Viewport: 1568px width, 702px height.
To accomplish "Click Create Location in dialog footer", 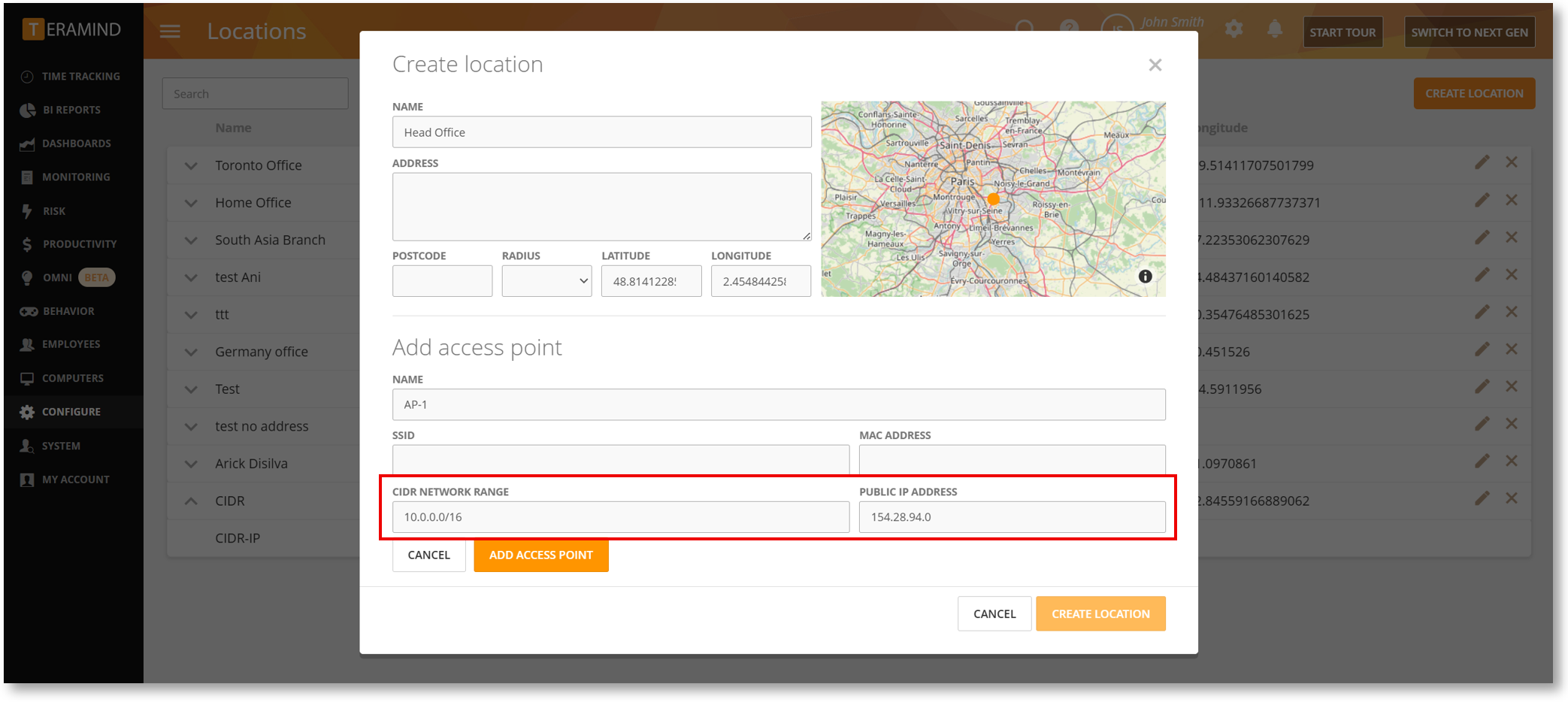I will [x=1100, y=614].
